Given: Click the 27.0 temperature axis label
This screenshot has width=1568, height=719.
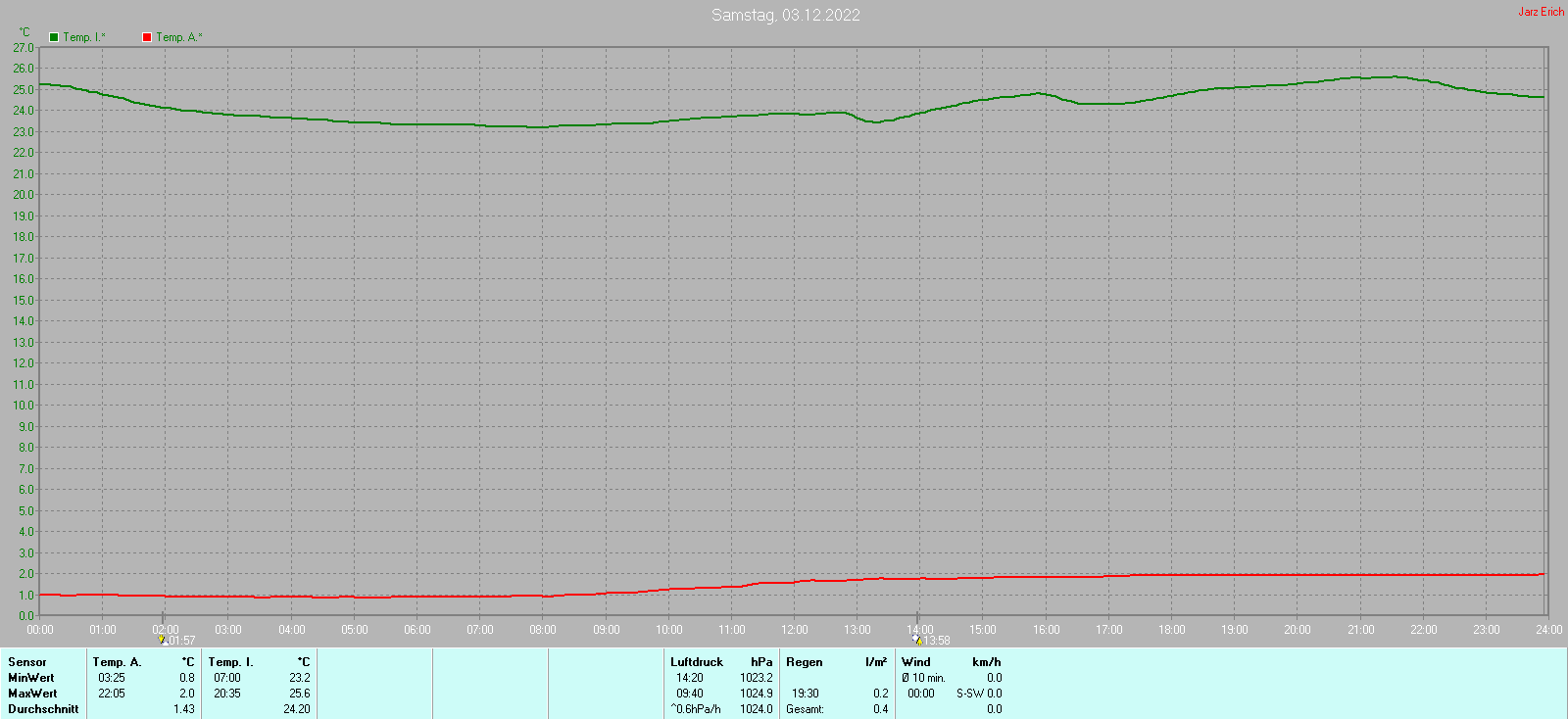Looking at the screenshot, I should point(24,47).
